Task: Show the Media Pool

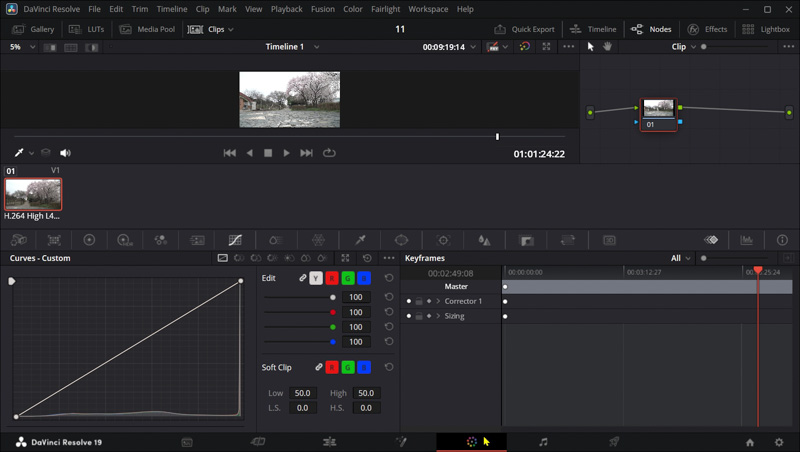Action: (x=147, y=30)
